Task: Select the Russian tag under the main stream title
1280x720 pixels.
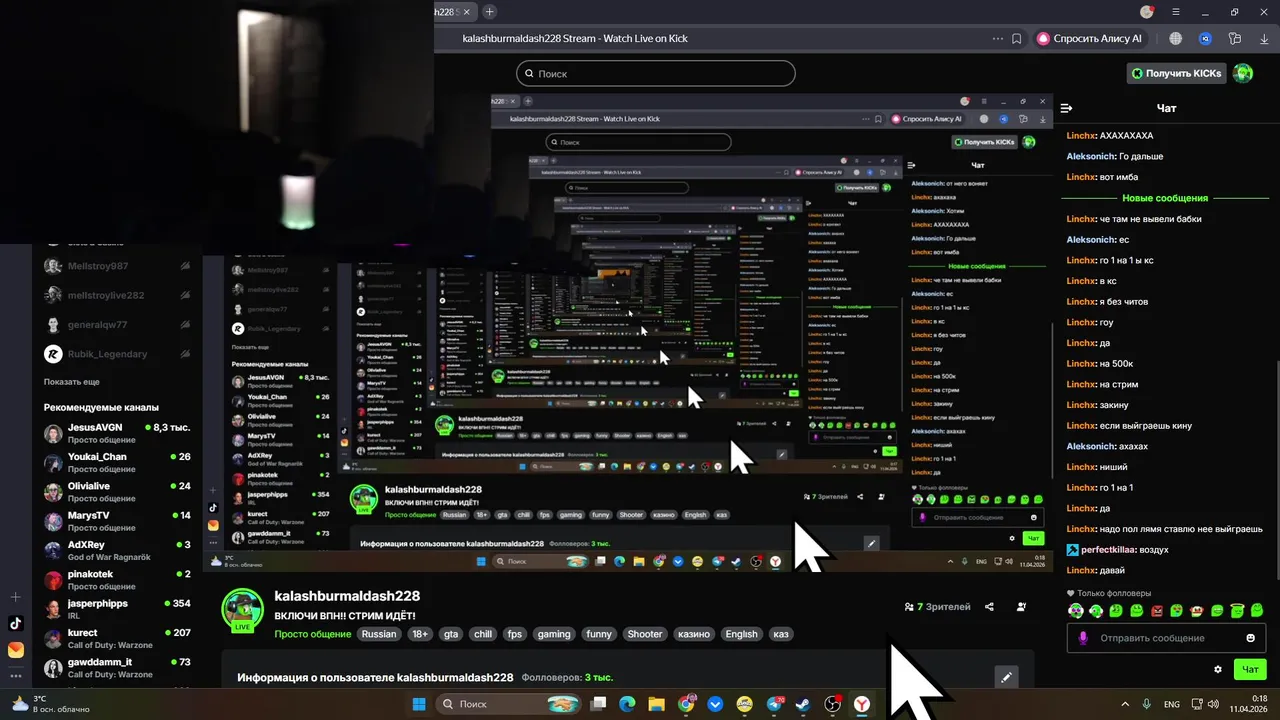Action: coord(379,634)
